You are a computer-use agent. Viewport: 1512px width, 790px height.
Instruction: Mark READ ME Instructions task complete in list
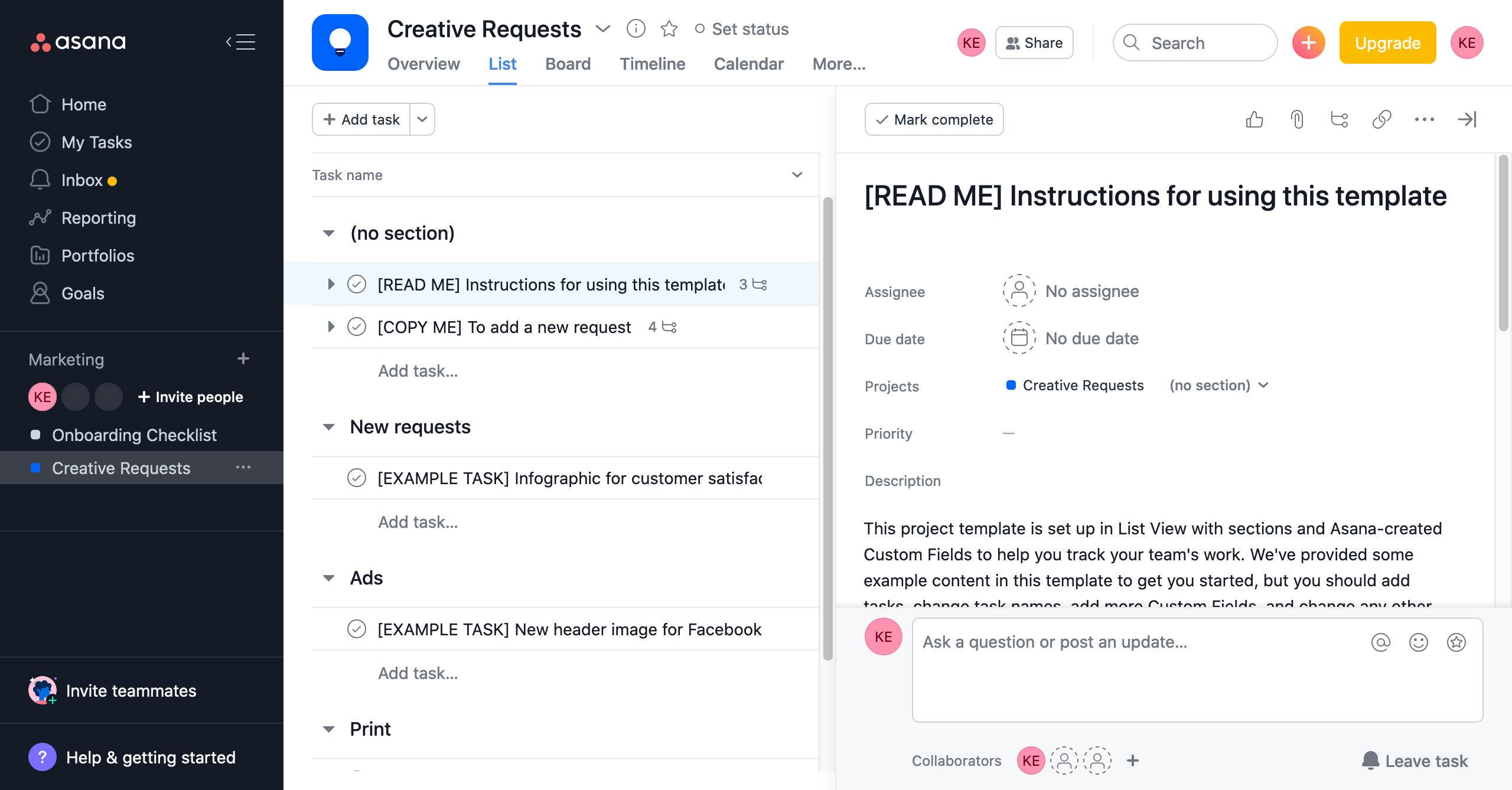pyautogui.click(x=357, y=285)
